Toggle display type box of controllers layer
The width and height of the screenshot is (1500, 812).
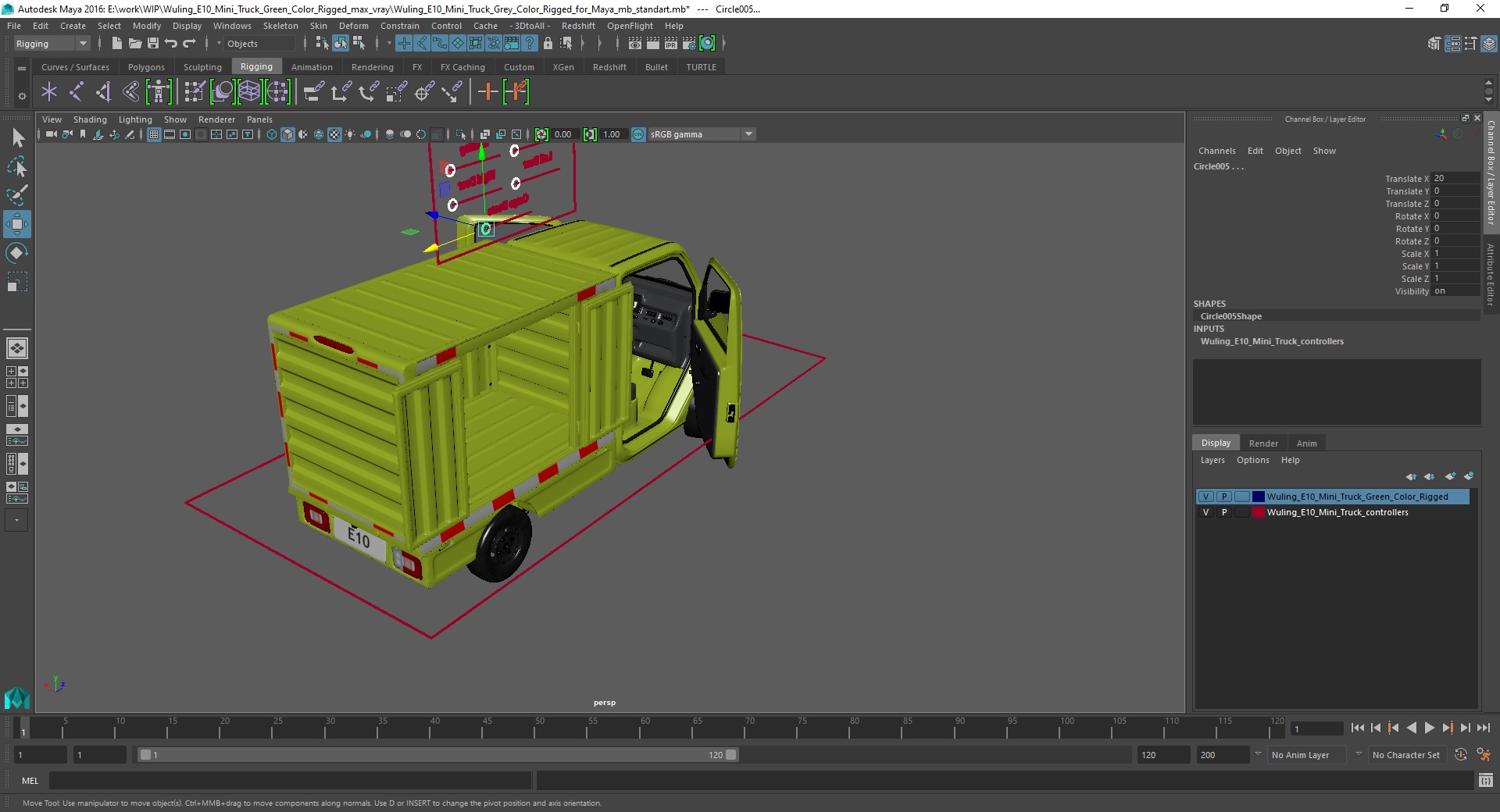point(1242,512)
